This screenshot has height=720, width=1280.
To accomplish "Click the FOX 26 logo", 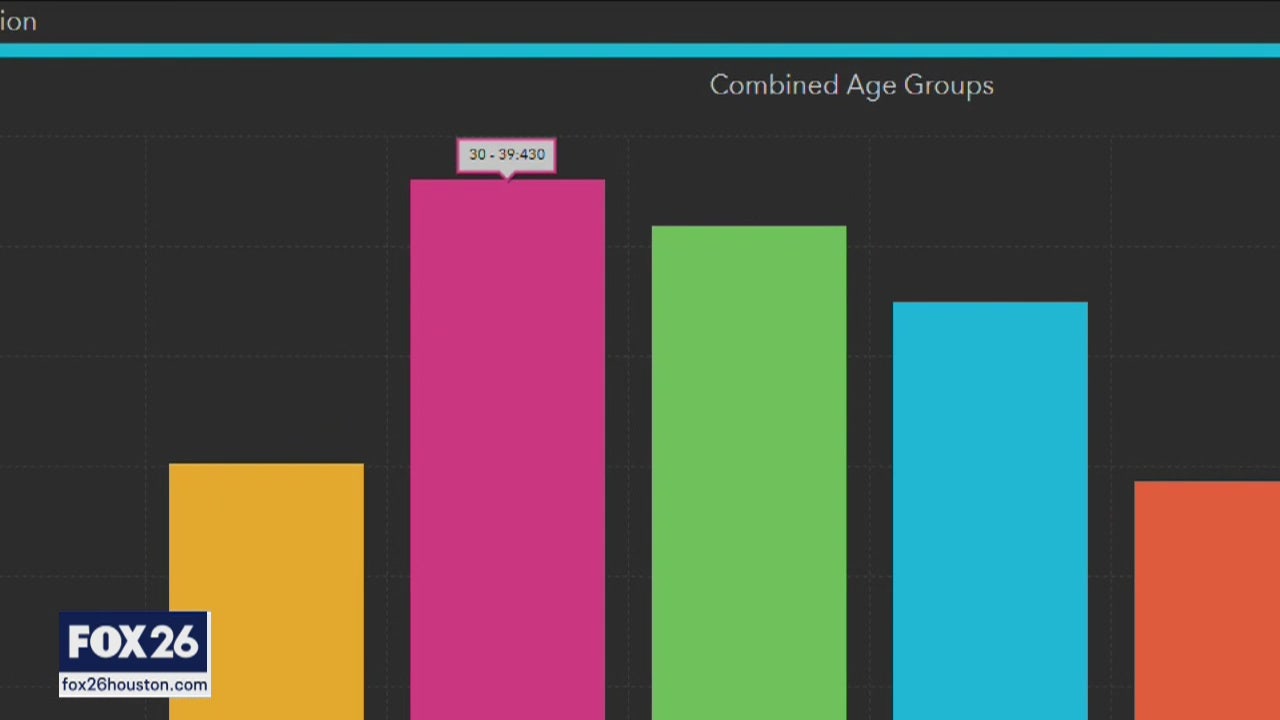I will coord(134,643).
